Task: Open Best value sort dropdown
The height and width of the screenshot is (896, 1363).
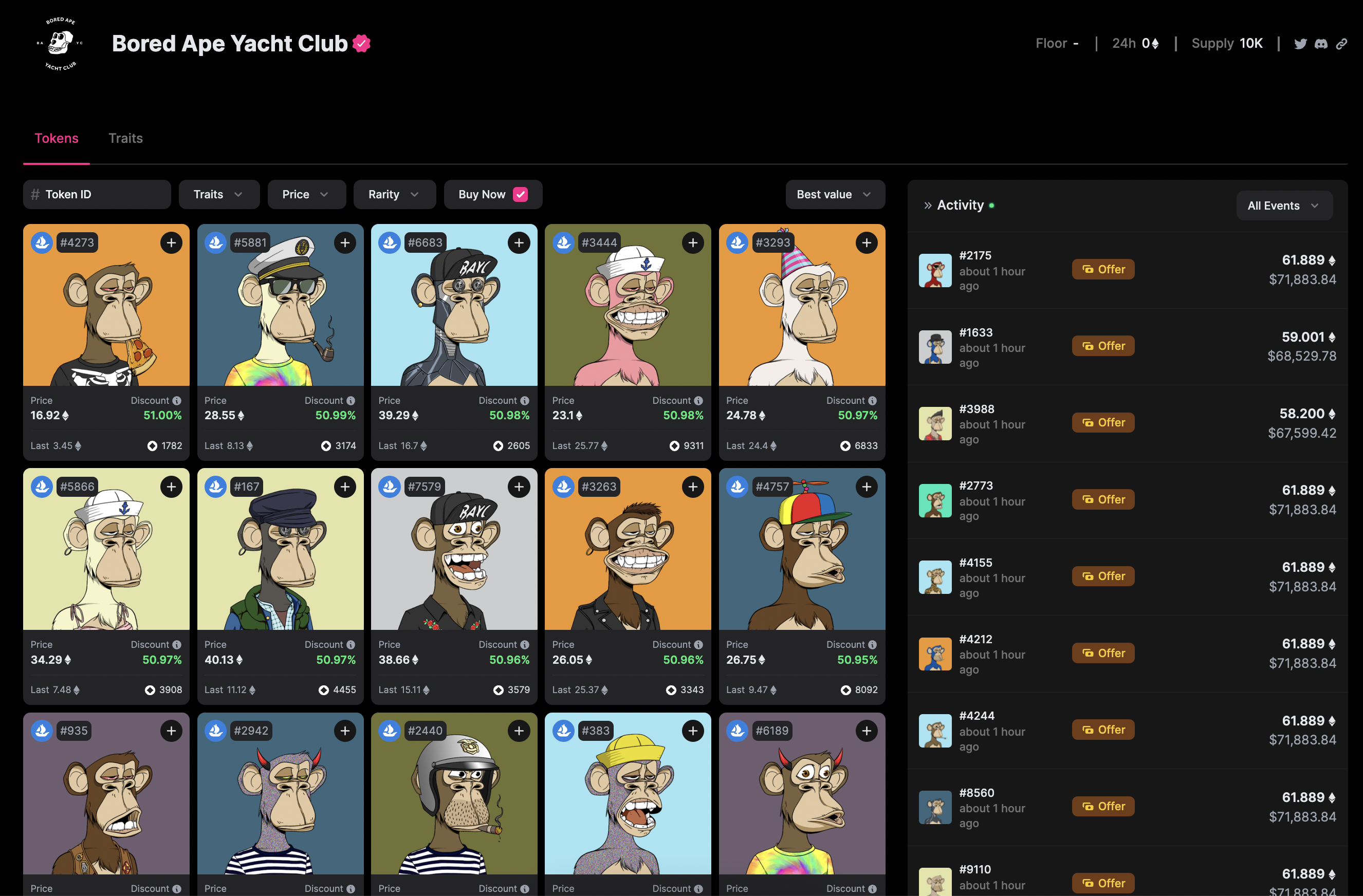Action: (x=835, y=195)
